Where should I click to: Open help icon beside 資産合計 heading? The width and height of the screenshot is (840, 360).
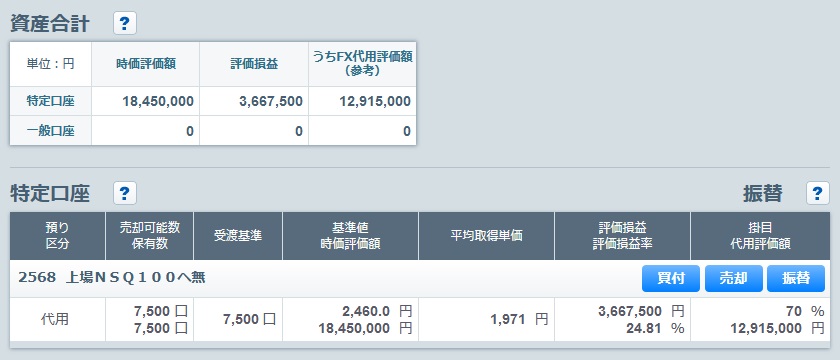point(125,24)
